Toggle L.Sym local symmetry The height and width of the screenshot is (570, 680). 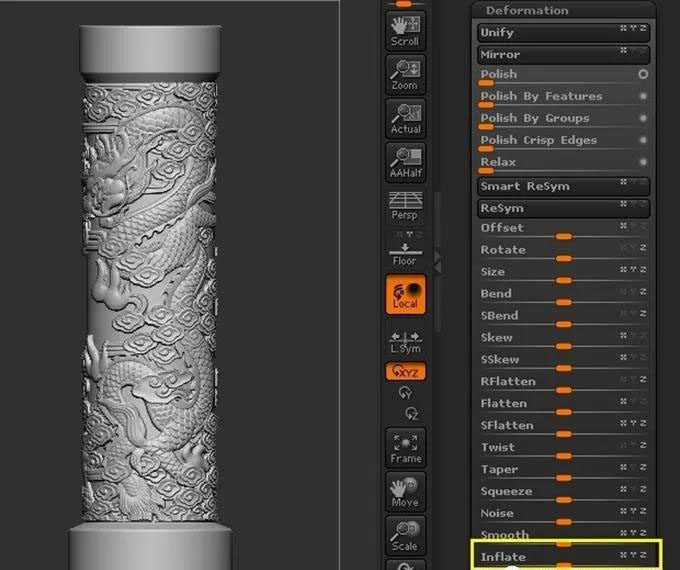coord(405,342)
